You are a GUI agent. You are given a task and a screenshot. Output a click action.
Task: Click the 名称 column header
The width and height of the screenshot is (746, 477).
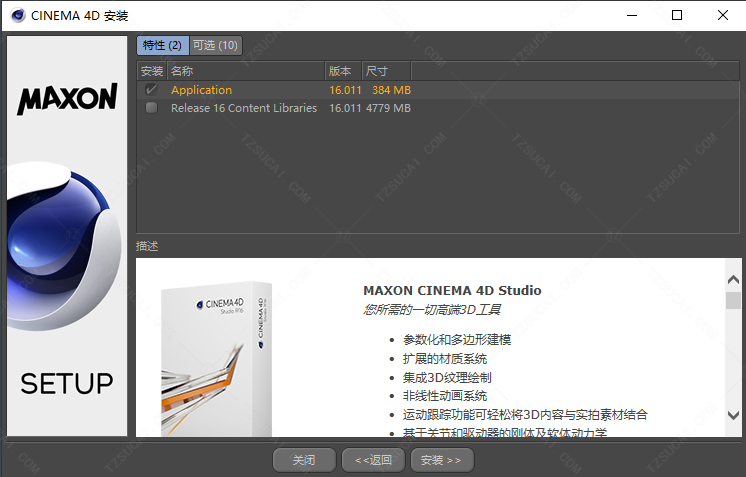(246, 71)
